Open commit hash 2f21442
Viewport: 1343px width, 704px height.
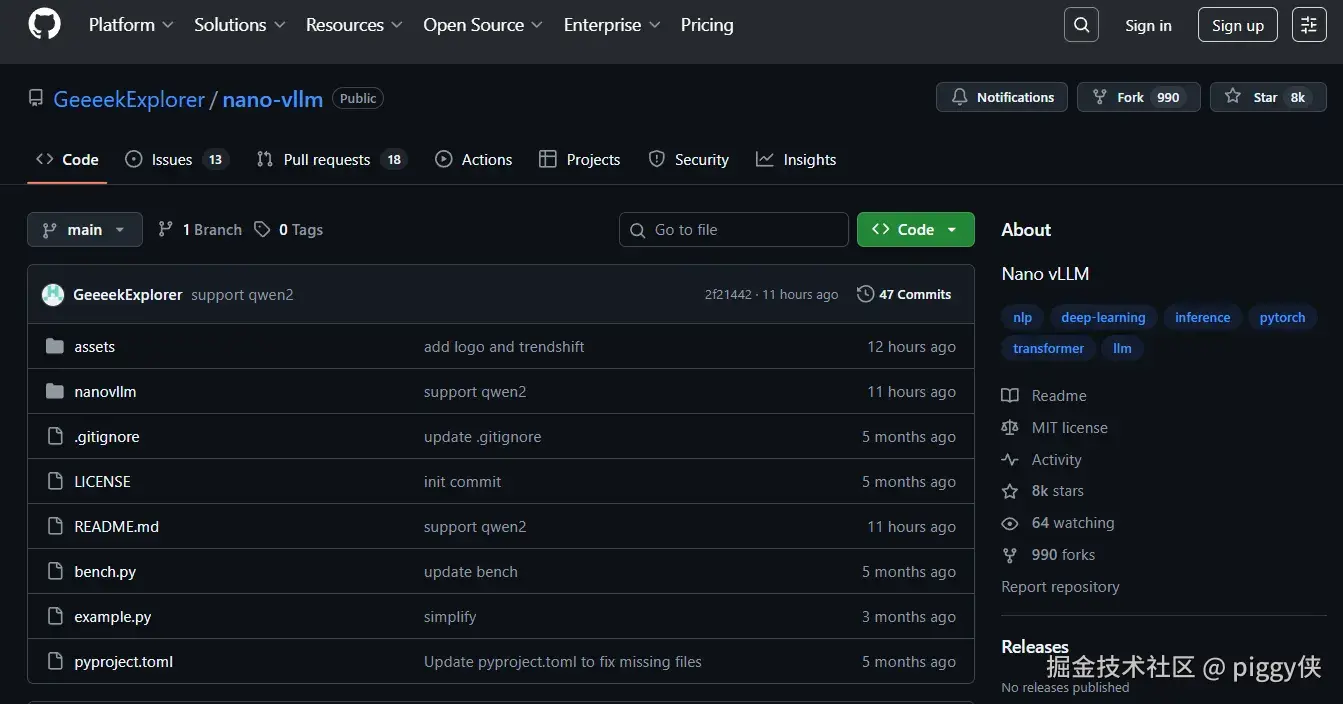tap(728, 295)
